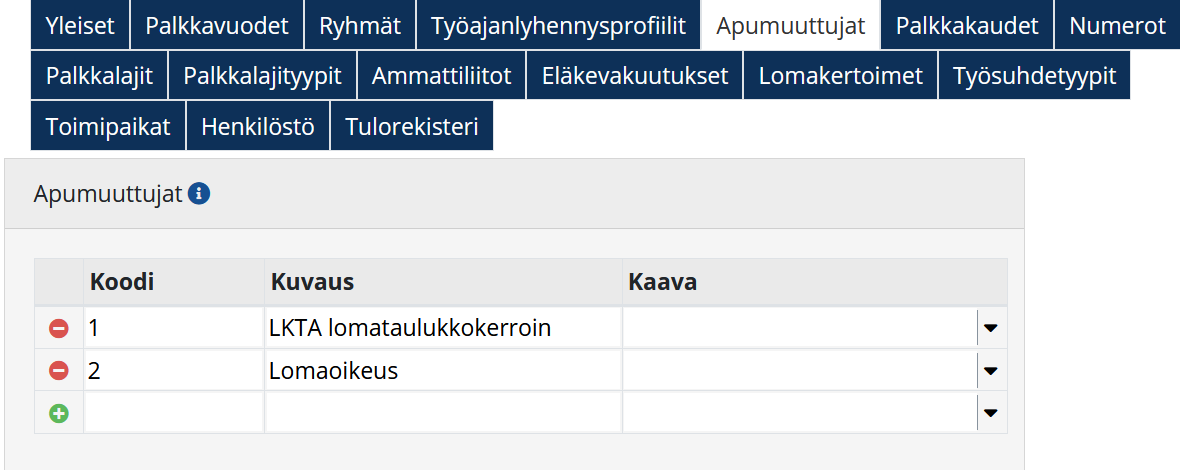Open the Ammattiliitot tab
The height and width of the screenshot is (470, 1180).
pos(441,75)
